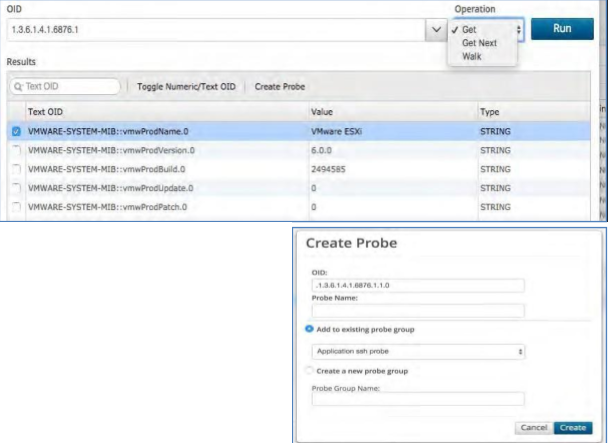The width and height of the screenshot is (608, 443).
Task: Click Cancel in Create Probe dialog
Action: (x=534, y=428)
